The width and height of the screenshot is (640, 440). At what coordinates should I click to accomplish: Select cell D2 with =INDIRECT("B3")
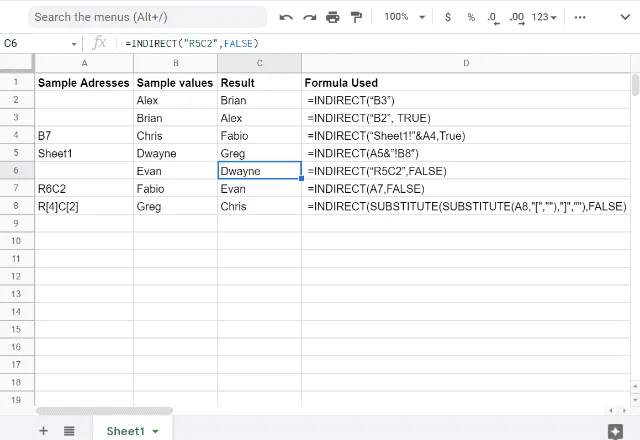466,100
